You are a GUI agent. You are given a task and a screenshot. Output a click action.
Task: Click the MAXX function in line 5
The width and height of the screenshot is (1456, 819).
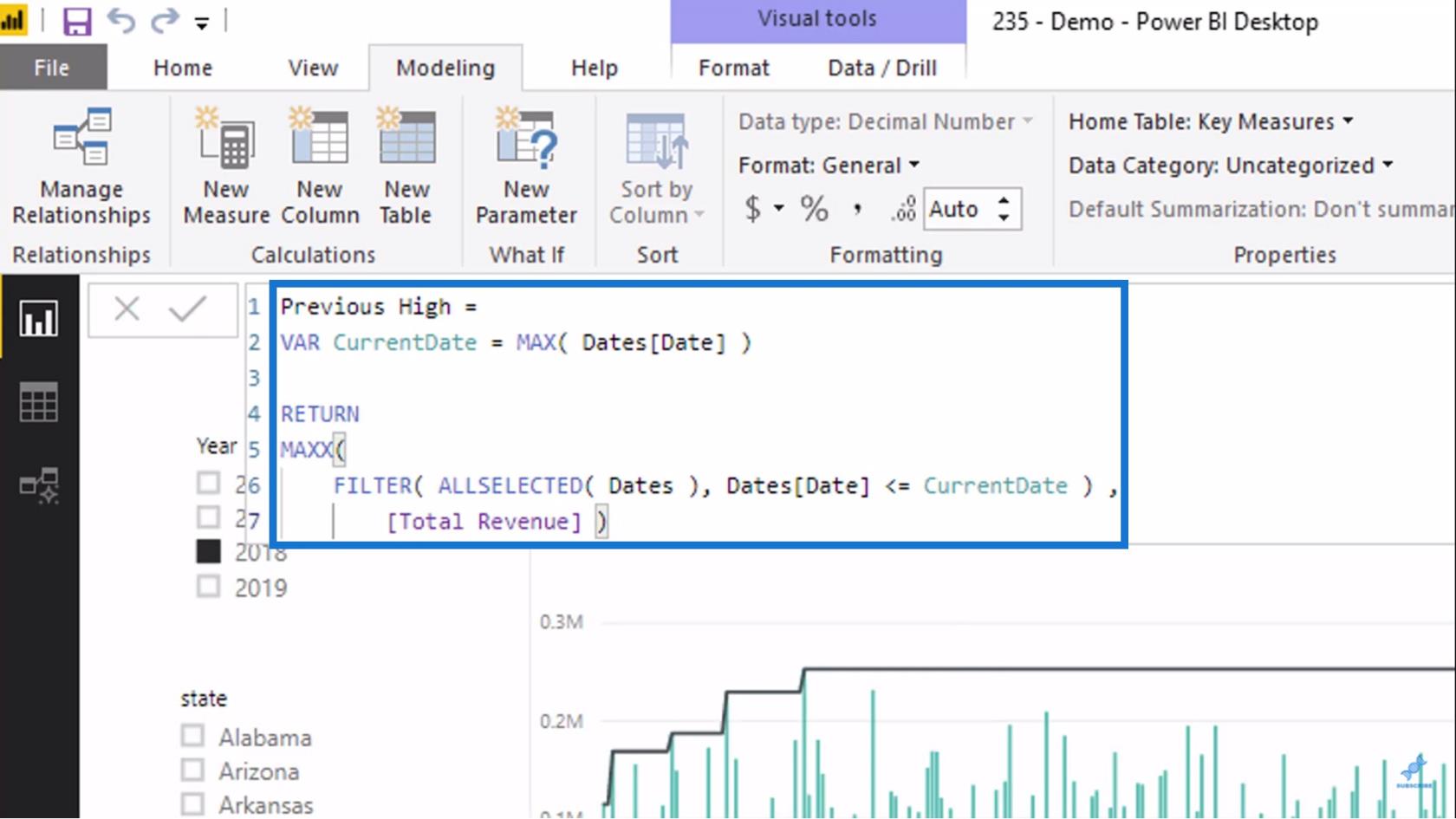point(306,450)
